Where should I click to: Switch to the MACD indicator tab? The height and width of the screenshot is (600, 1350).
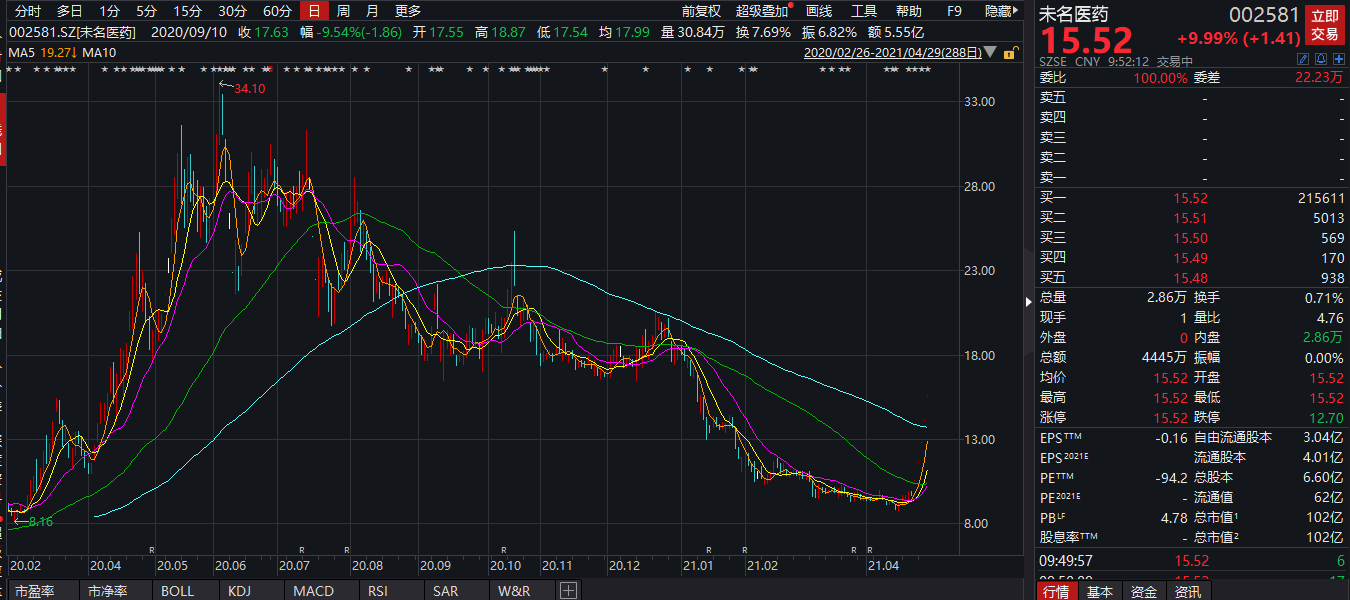(313, 591)
